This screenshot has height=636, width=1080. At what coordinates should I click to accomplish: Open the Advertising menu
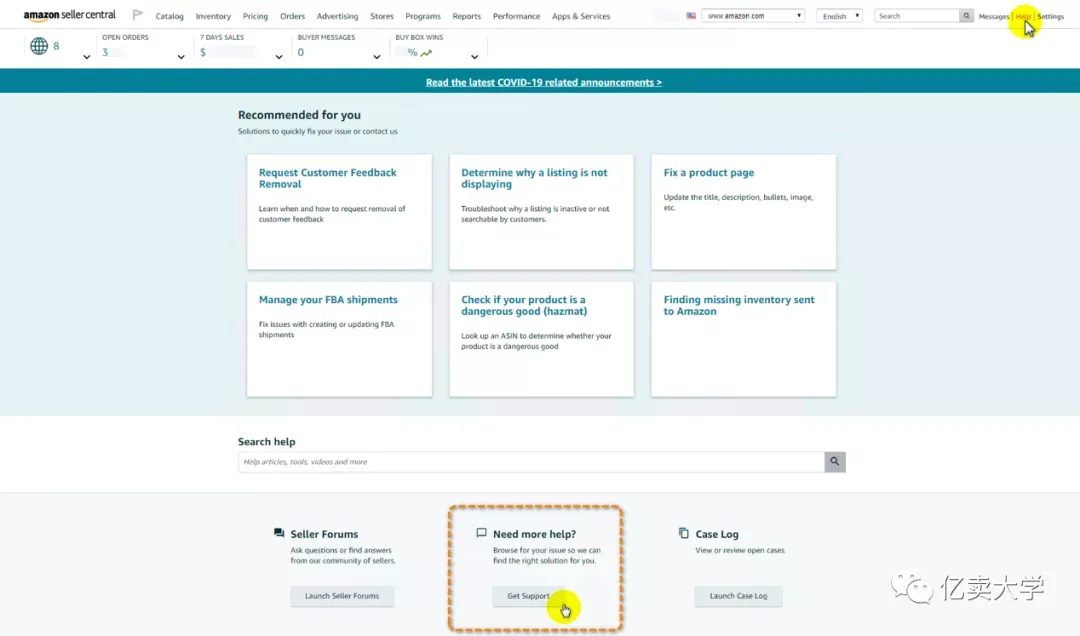pos(338,16)
